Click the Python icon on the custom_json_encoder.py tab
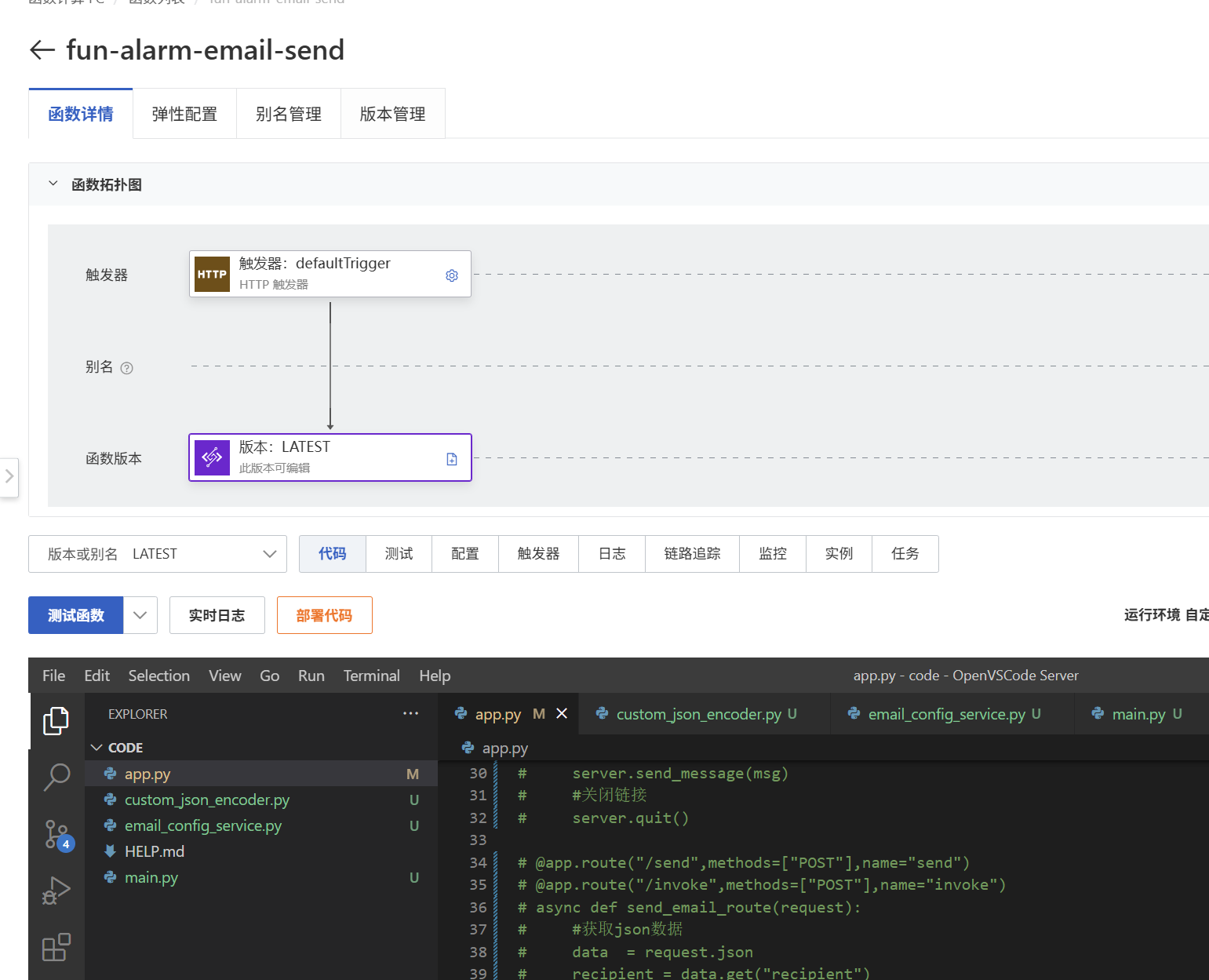The width and height of the screenshot is (1209, 980). 603,713
